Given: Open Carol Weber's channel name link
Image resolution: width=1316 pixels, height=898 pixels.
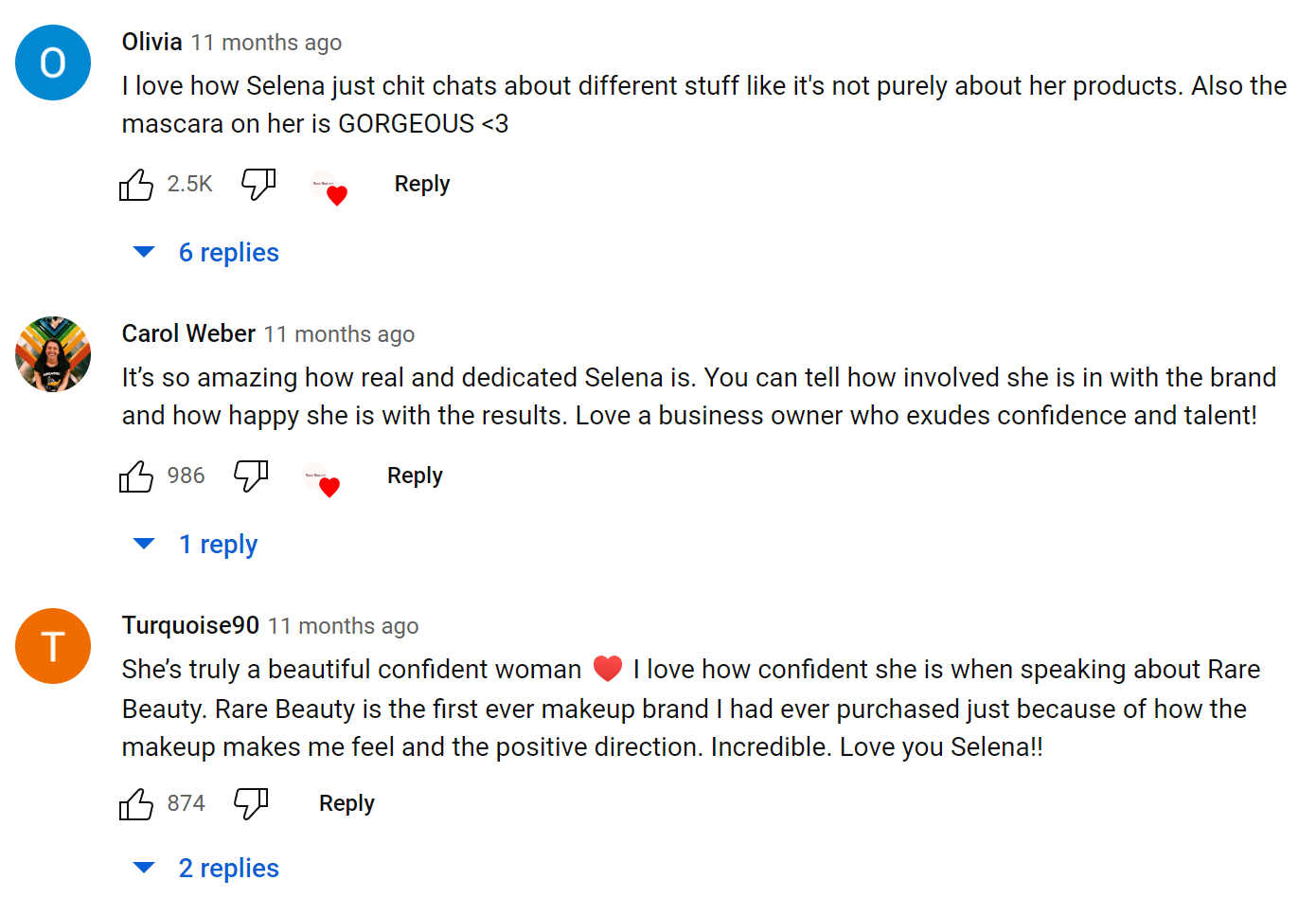Looking at the screenshot, I should [188, 334].
